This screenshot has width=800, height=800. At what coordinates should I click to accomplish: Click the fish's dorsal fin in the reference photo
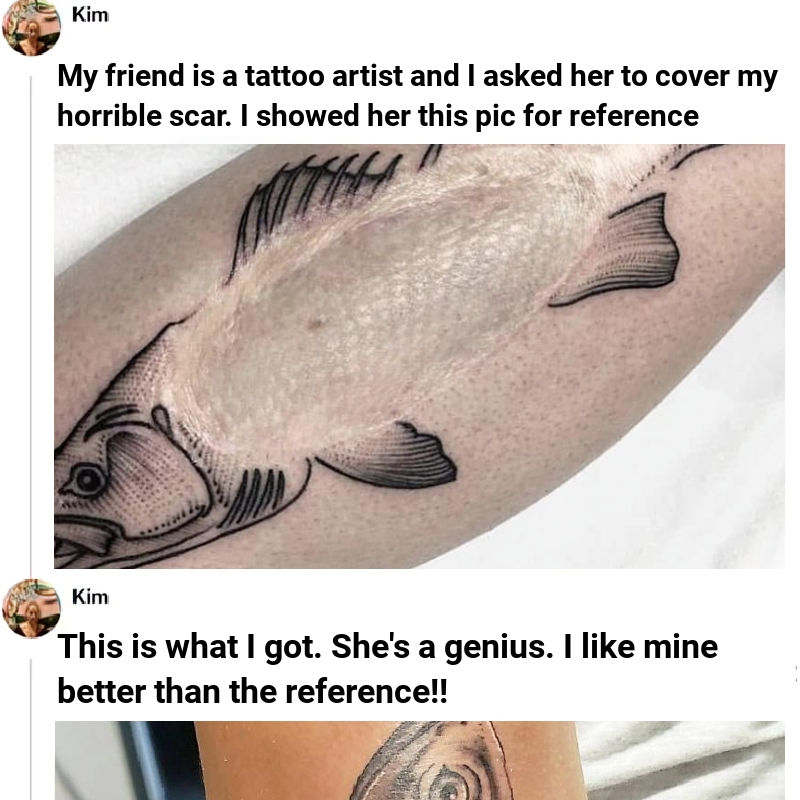(x=316, y=204)
